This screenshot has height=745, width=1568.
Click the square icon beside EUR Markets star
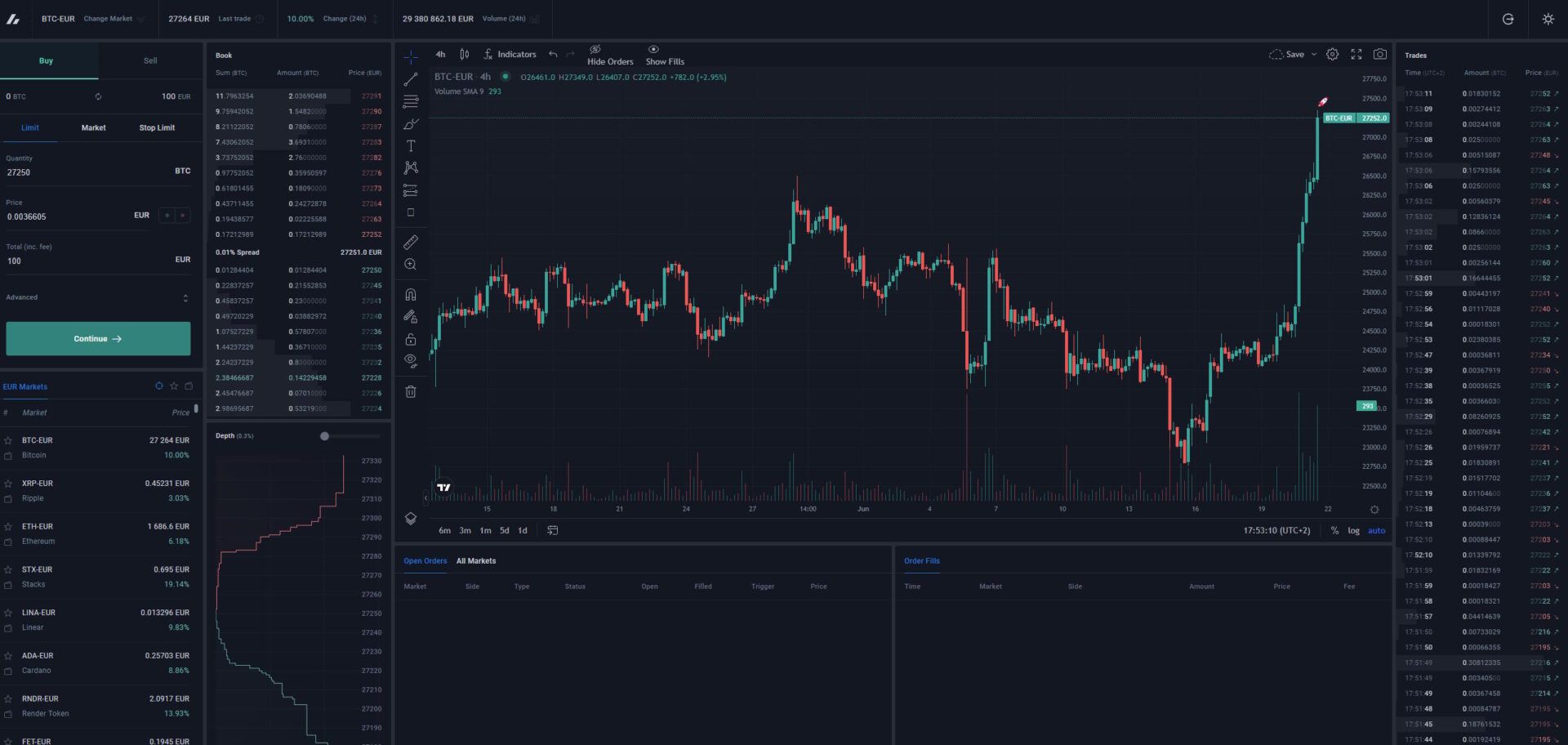[189, 386]
